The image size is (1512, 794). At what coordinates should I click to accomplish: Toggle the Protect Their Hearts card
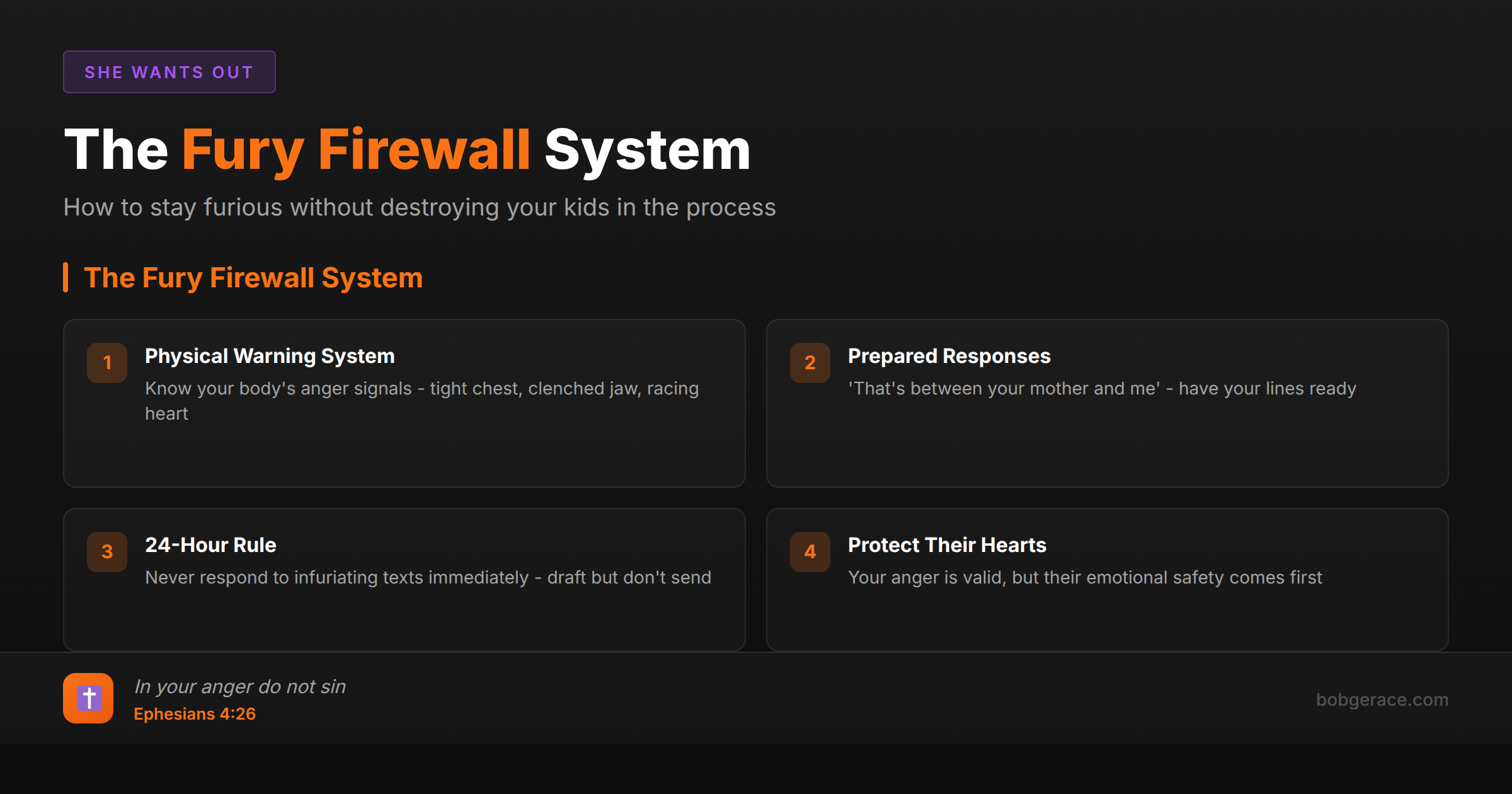(x=1107, y=578)
